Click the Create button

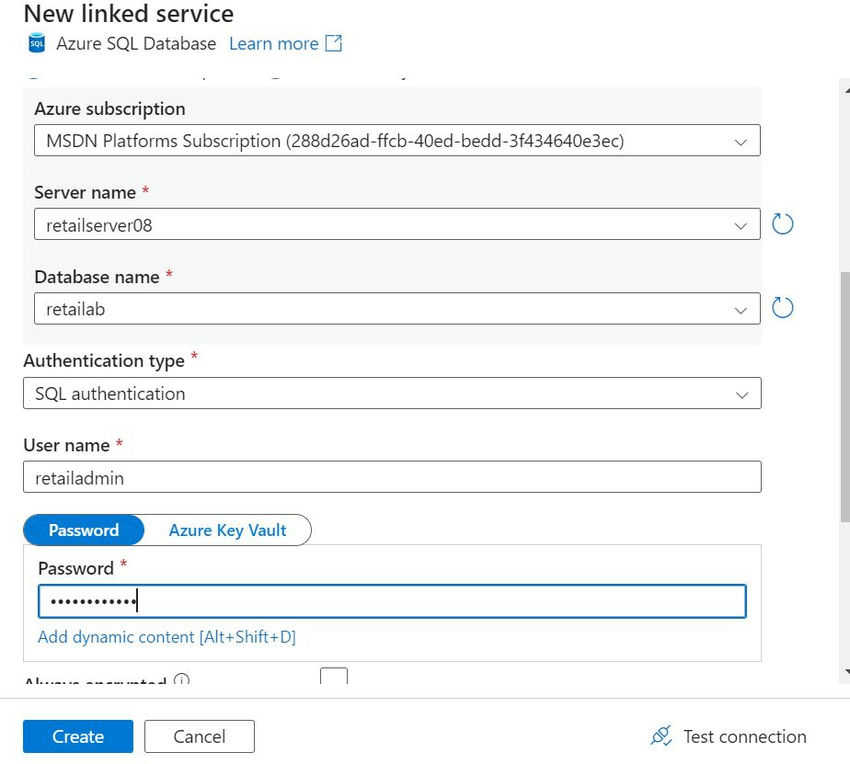tap(78, 737)
